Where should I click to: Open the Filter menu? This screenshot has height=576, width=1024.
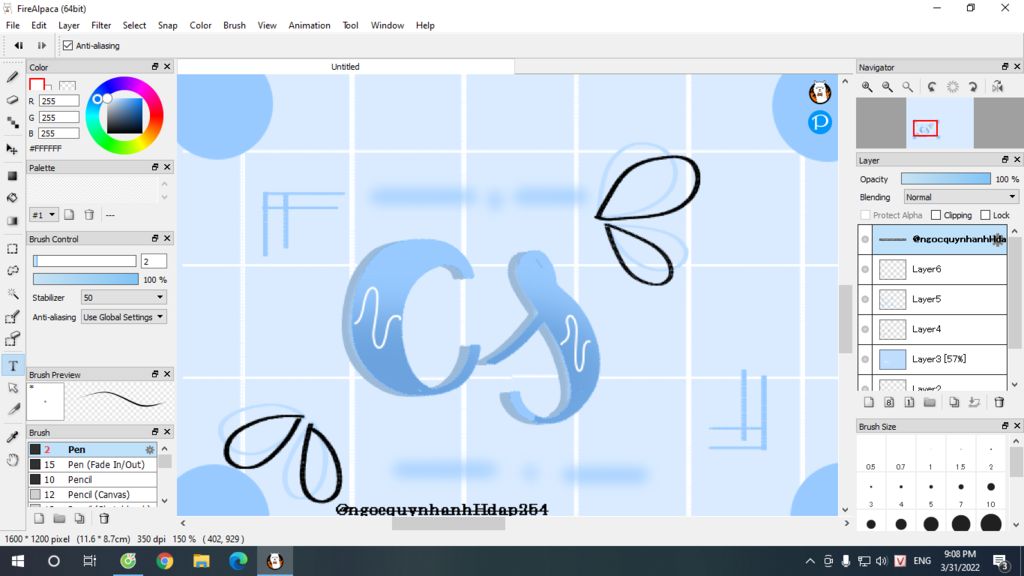tap(101, 25)
